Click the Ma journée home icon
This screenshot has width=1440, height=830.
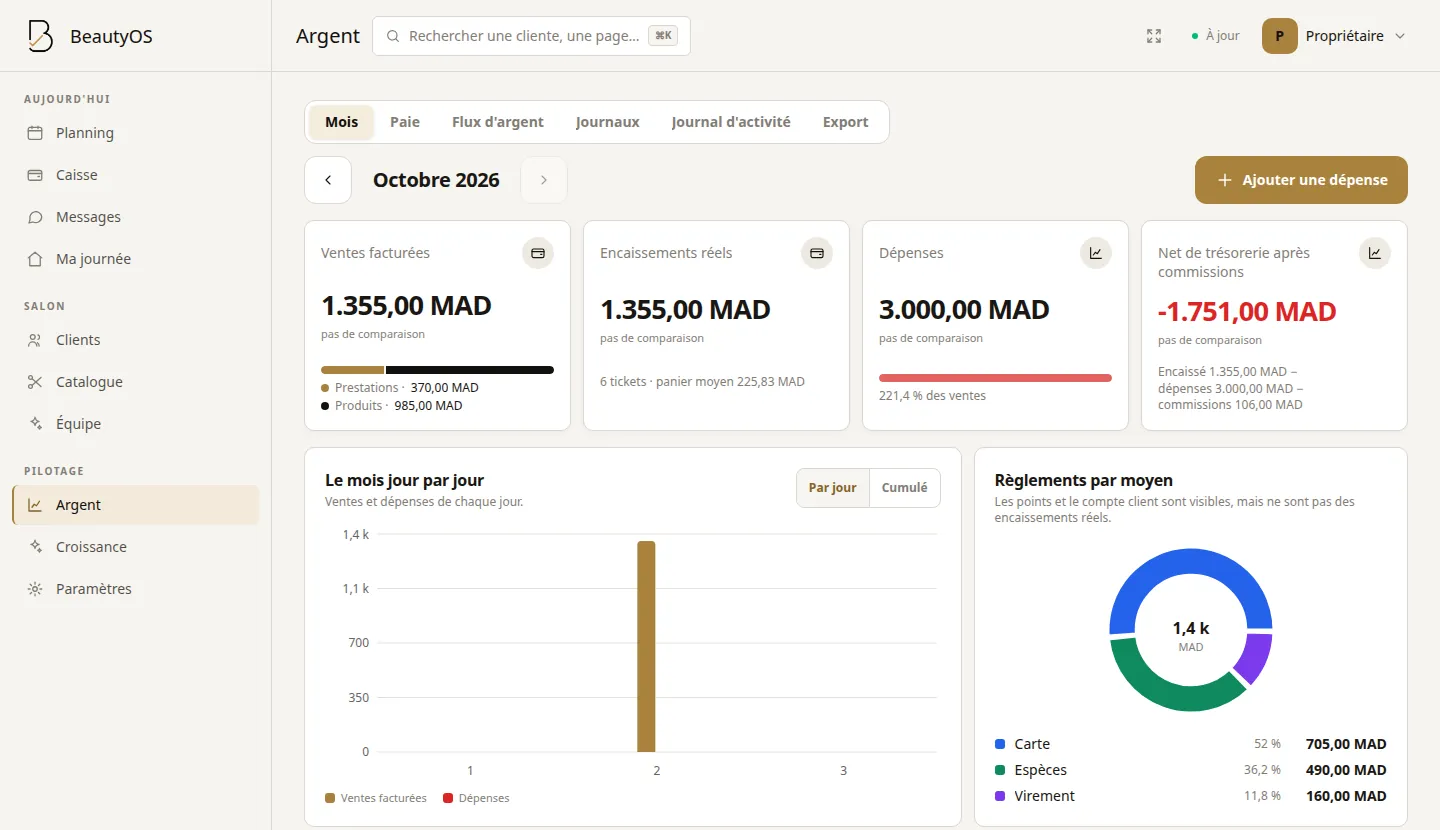35,259
